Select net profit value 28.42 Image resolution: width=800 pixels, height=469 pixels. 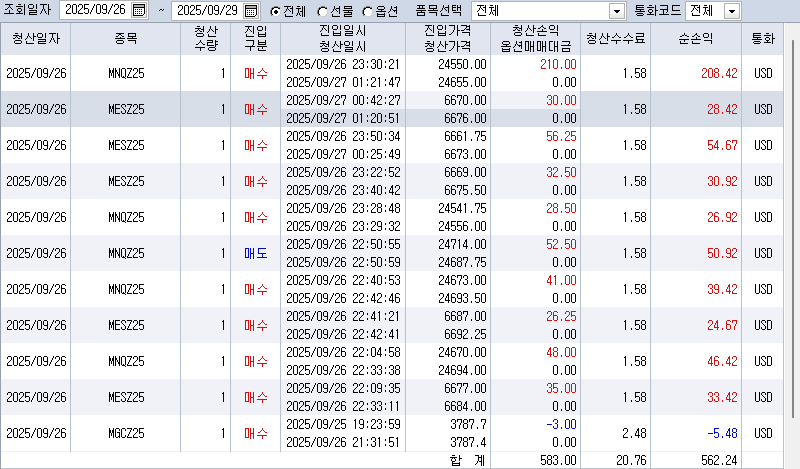point(722,109)
